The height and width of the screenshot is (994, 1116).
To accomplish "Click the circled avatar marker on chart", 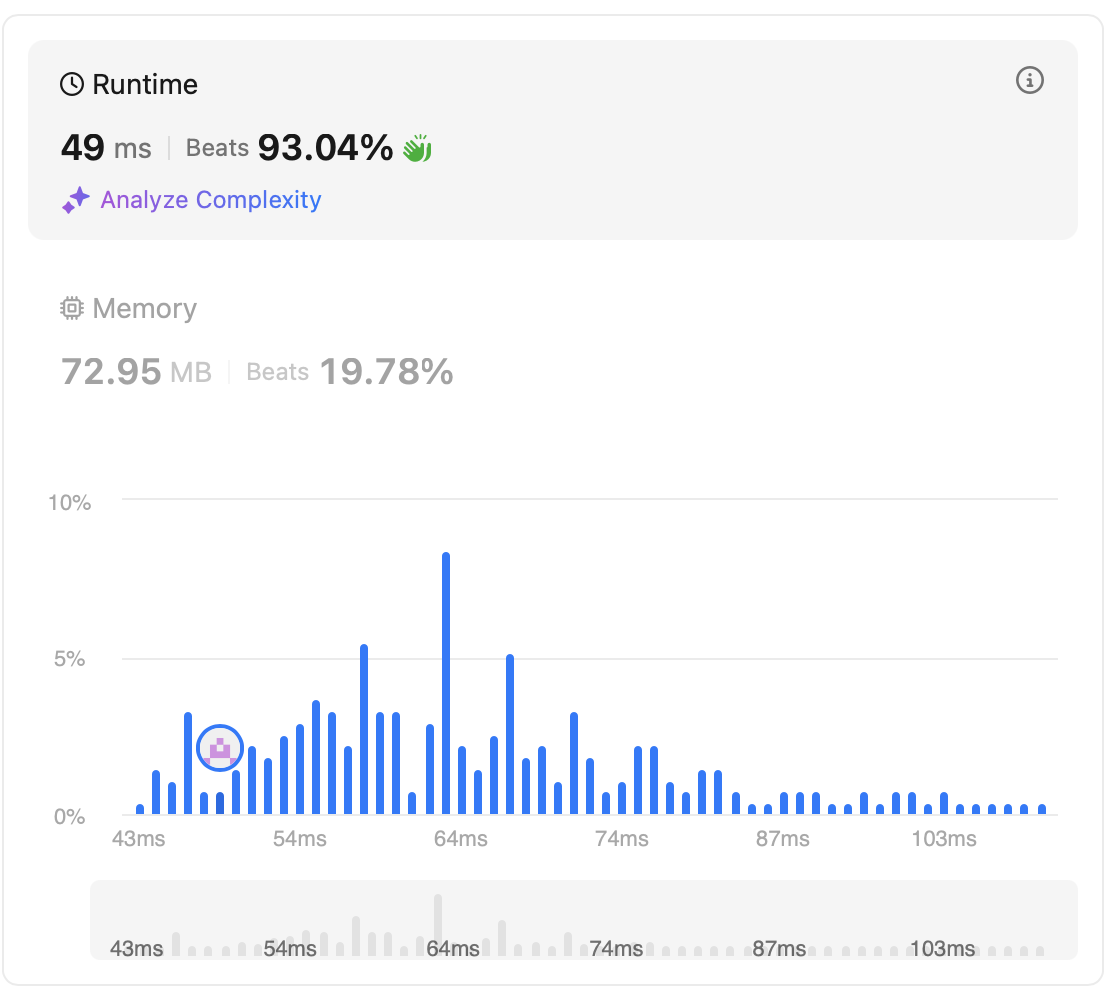I will click(220, 748).
